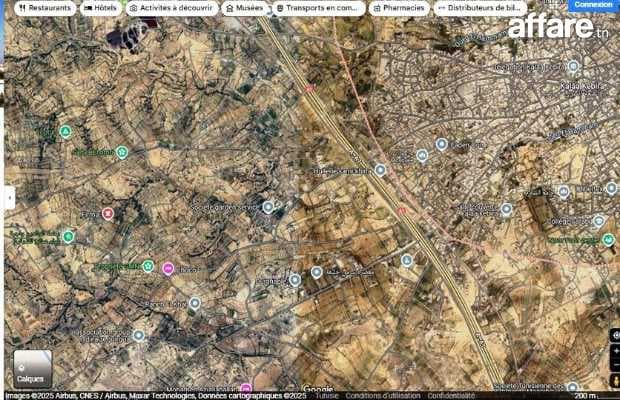Open the Confidentialité footer link
Viewport: 620px width, 400px height.
451,395
